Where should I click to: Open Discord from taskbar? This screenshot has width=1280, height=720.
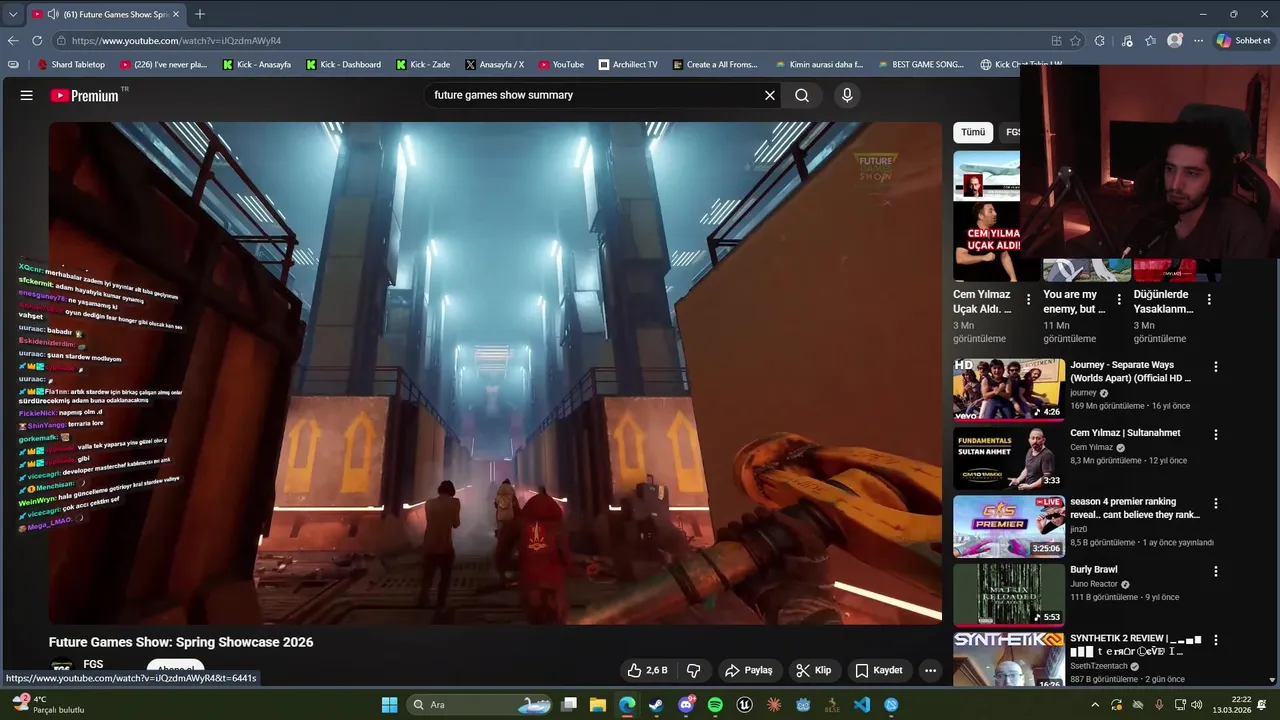coord(686,705)
